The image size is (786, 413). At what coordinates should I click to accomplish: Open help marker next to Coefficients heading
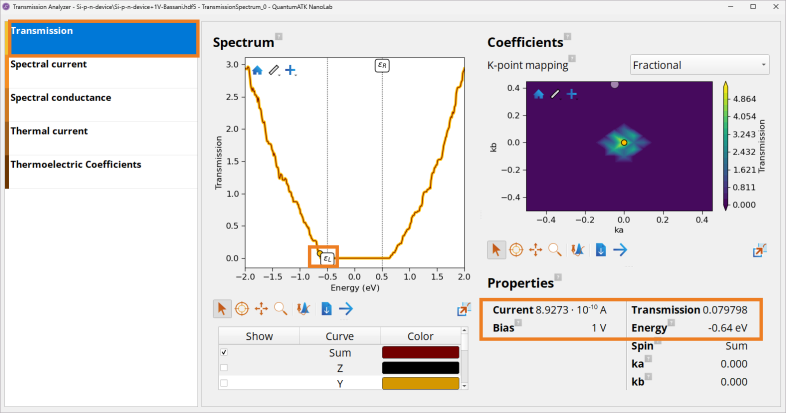(567, 37)
